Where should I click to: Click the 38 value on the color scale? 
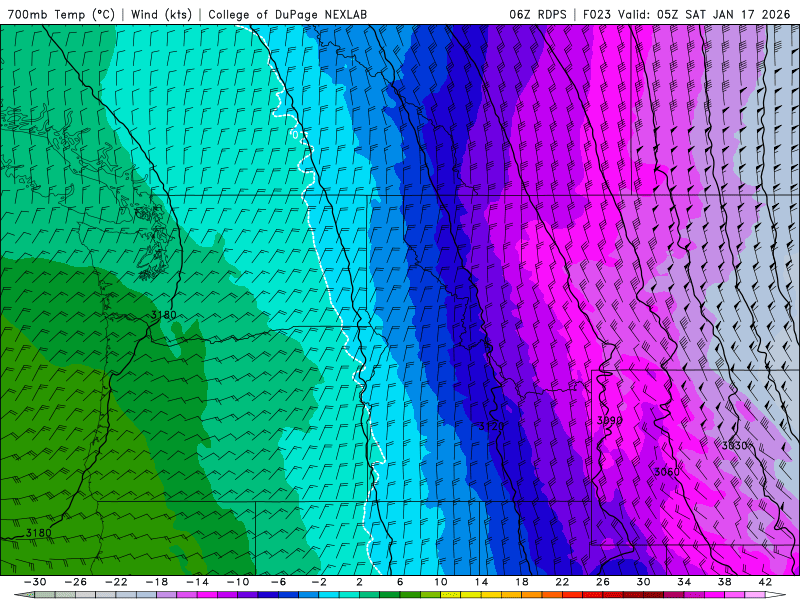click(x=724, y=582)
